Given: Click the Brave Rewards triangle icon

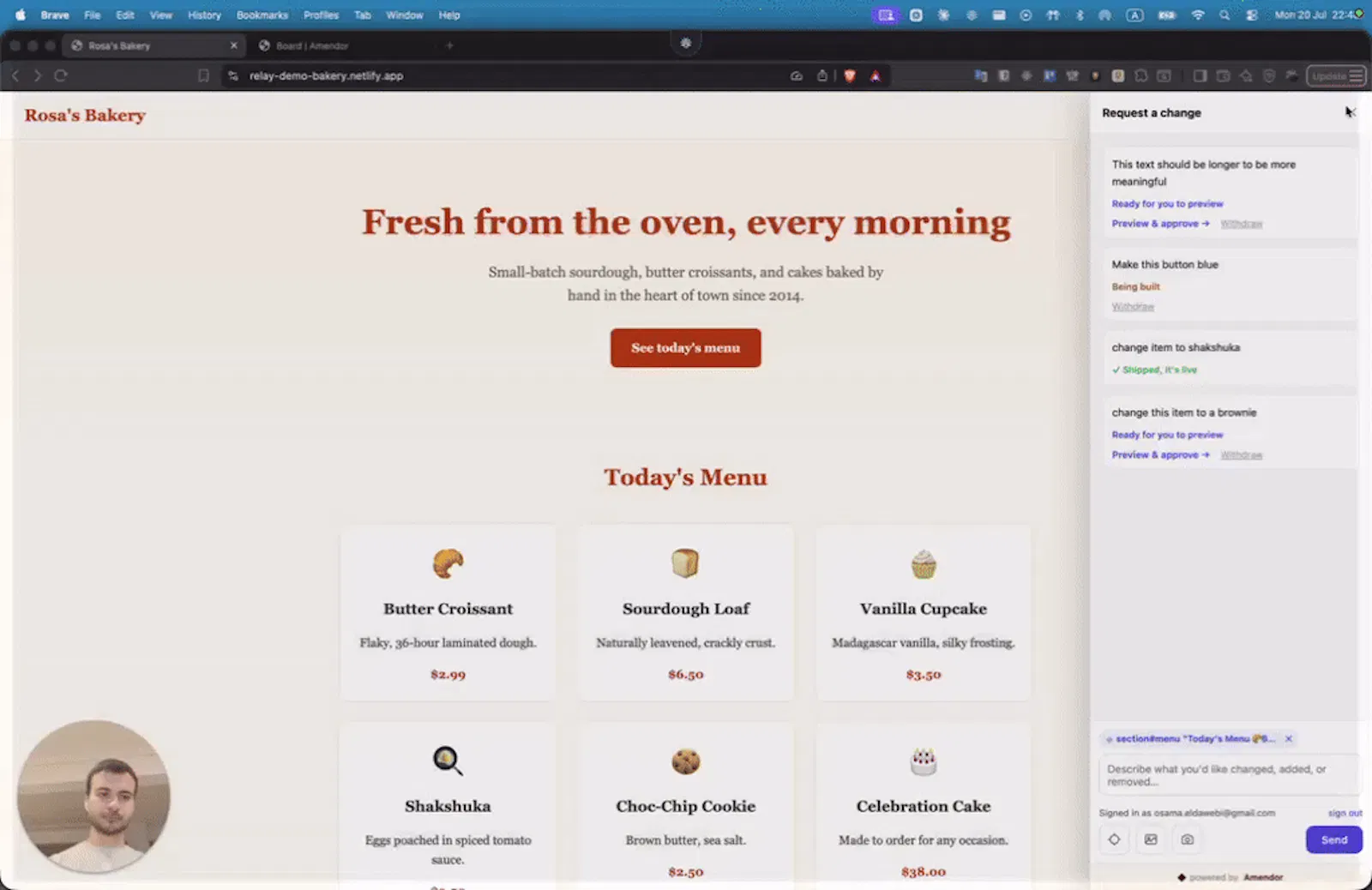Looking at the screenshot, I should (x=875, y=75).
